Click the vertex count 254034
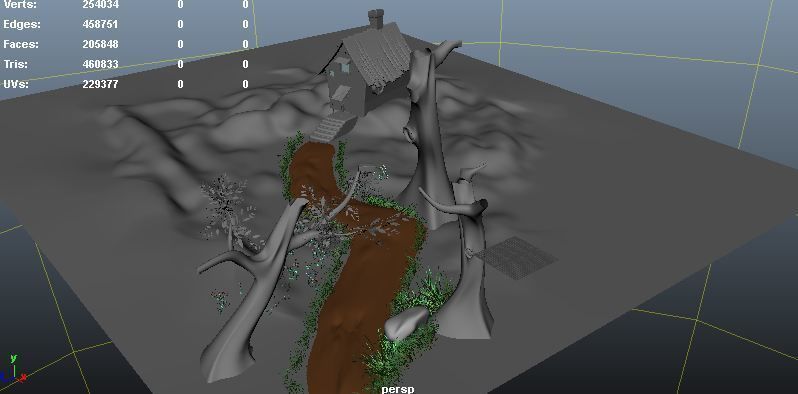The height and width of the screenshot is (394, 798). click(x=100, y=5)
